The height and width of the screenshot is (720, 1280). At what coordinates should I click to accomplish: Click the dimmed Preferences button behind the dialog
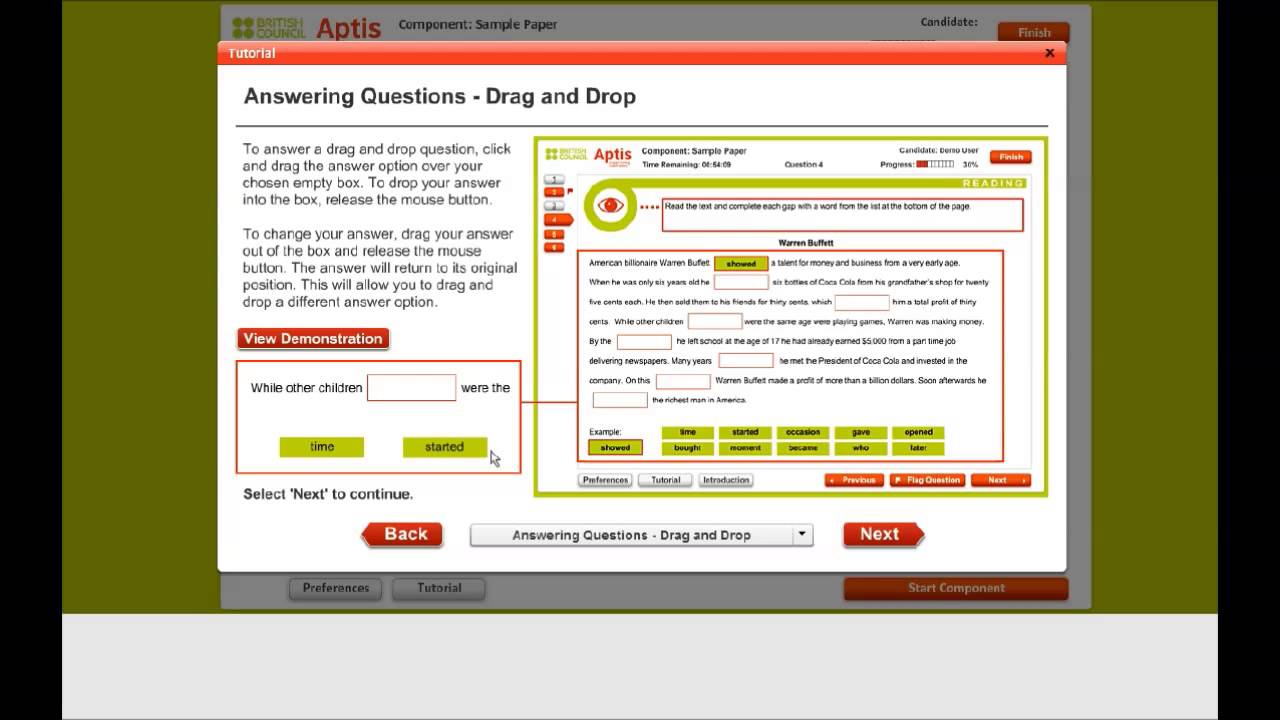click(336, 588)
